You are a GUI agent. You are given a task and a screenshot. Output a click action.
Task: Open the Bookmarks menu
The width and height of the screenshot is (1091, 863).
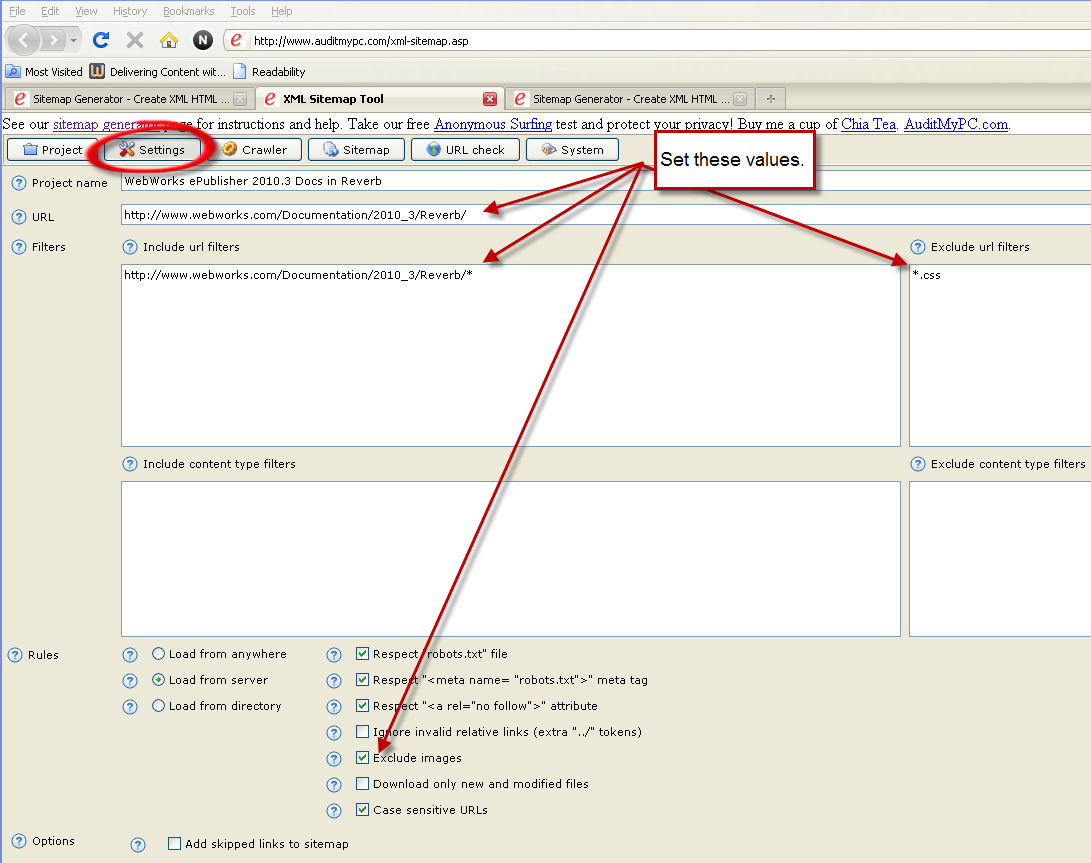pos(188,11)
